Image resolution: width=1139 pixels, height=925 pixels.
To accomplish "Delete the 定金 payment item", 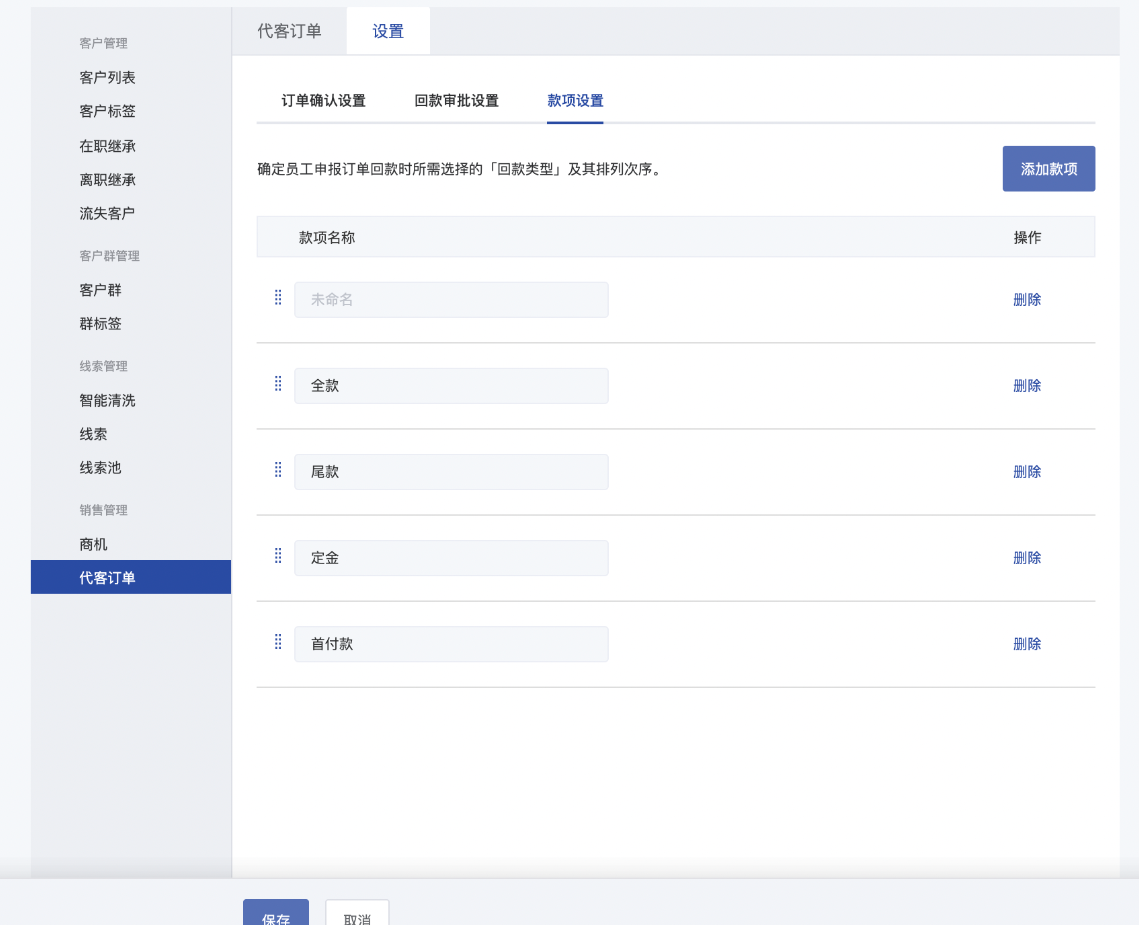I will (x=1027, y=558).
